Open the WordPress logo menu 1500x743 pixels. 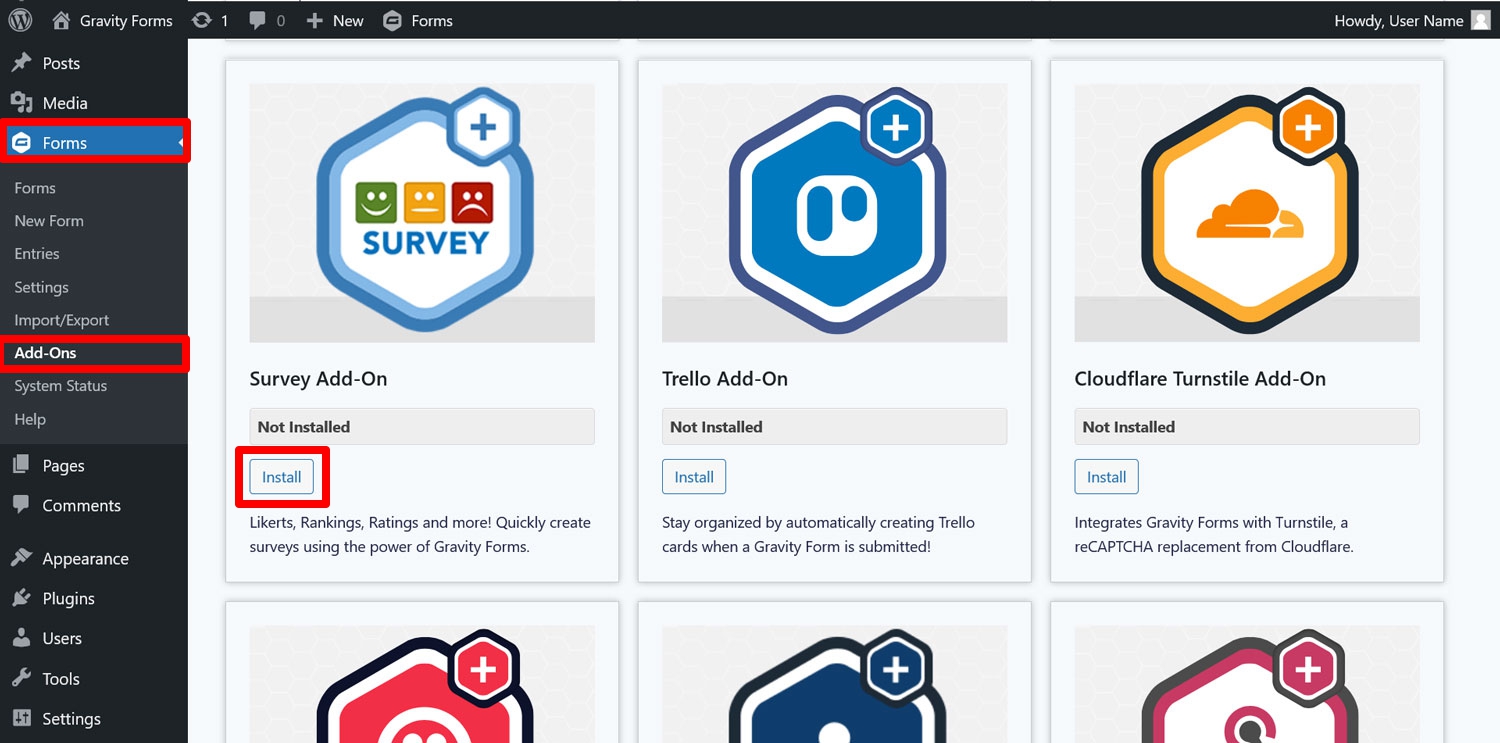[x=20, y=20]
